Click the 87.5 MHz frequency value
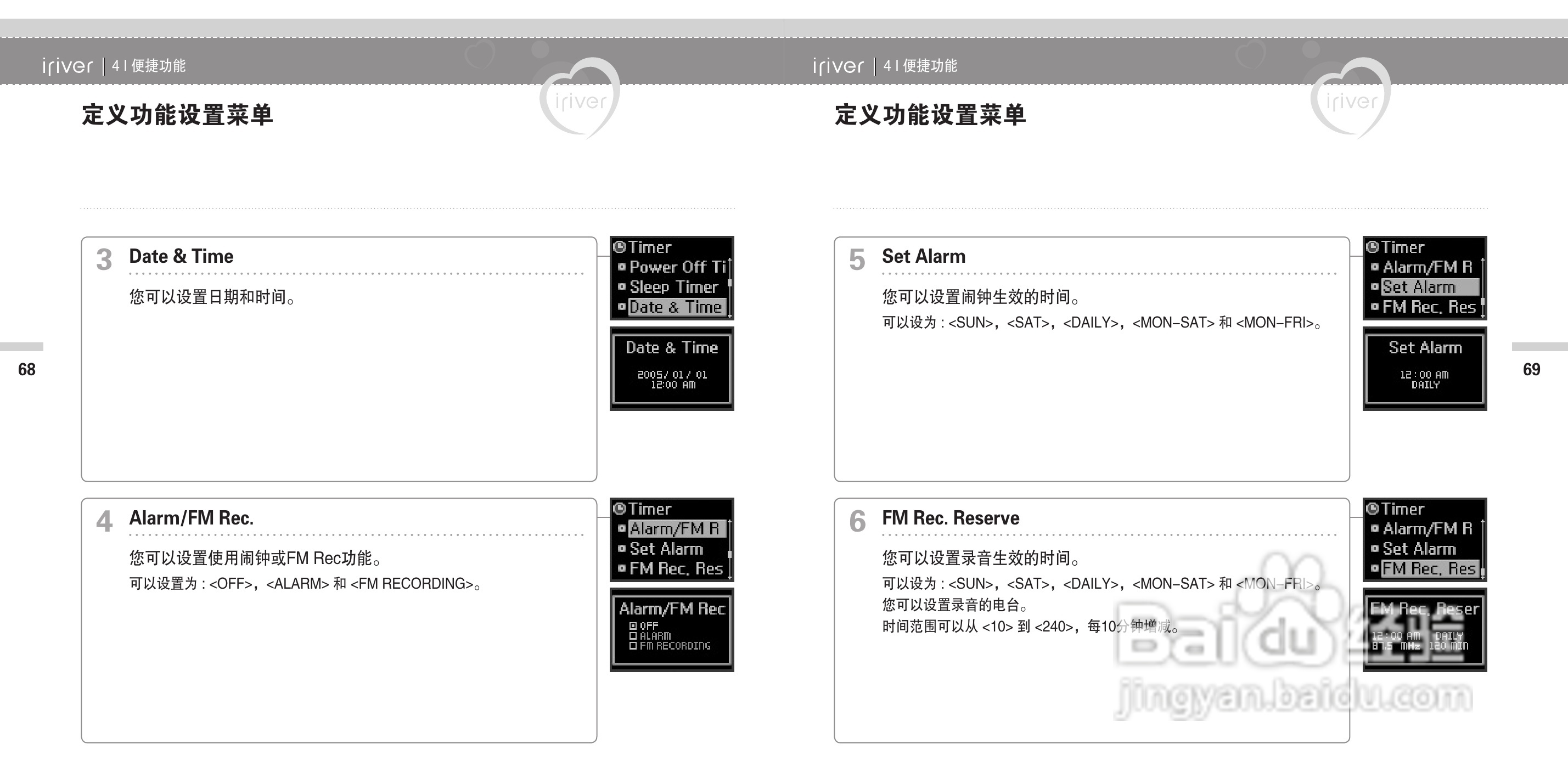1568x784 pixels. tap(1397, 646)
